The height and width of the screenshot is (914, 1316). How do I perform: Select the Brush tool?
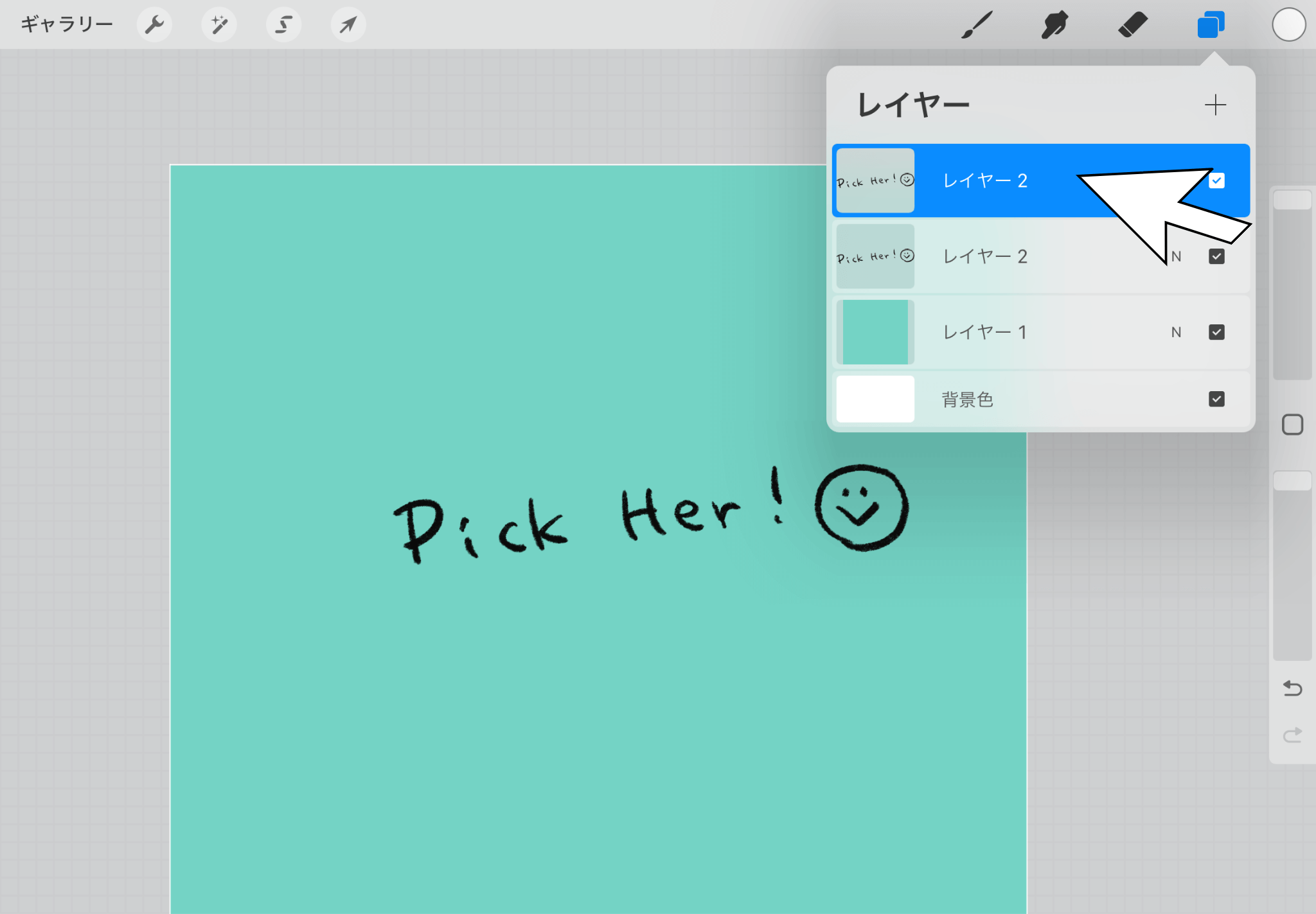click(977, 25)
